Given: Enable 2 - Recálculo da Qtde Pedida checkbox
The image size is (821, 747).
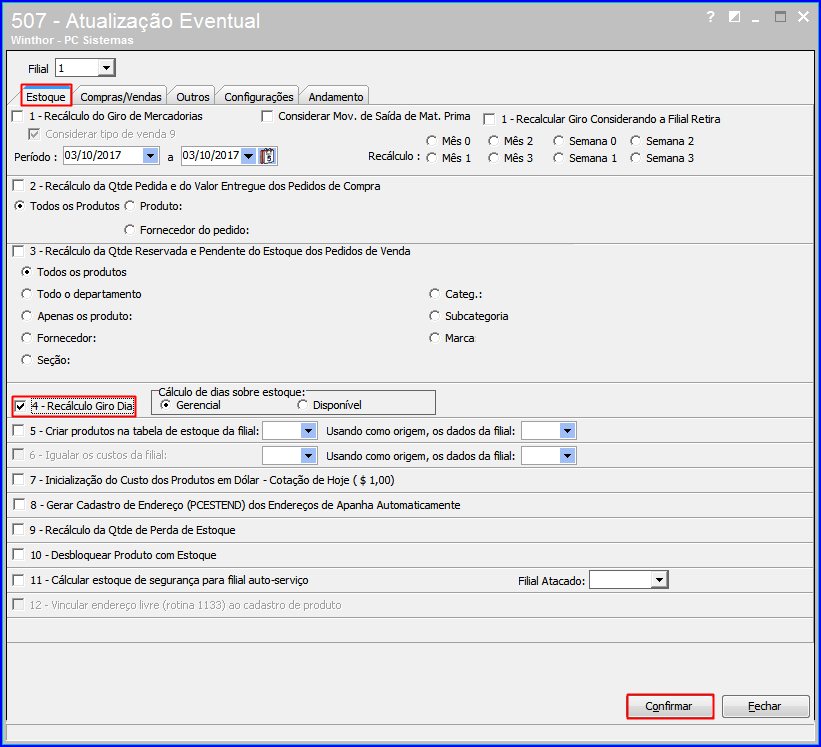Looking at the screenshot, I should pos(18,186).
